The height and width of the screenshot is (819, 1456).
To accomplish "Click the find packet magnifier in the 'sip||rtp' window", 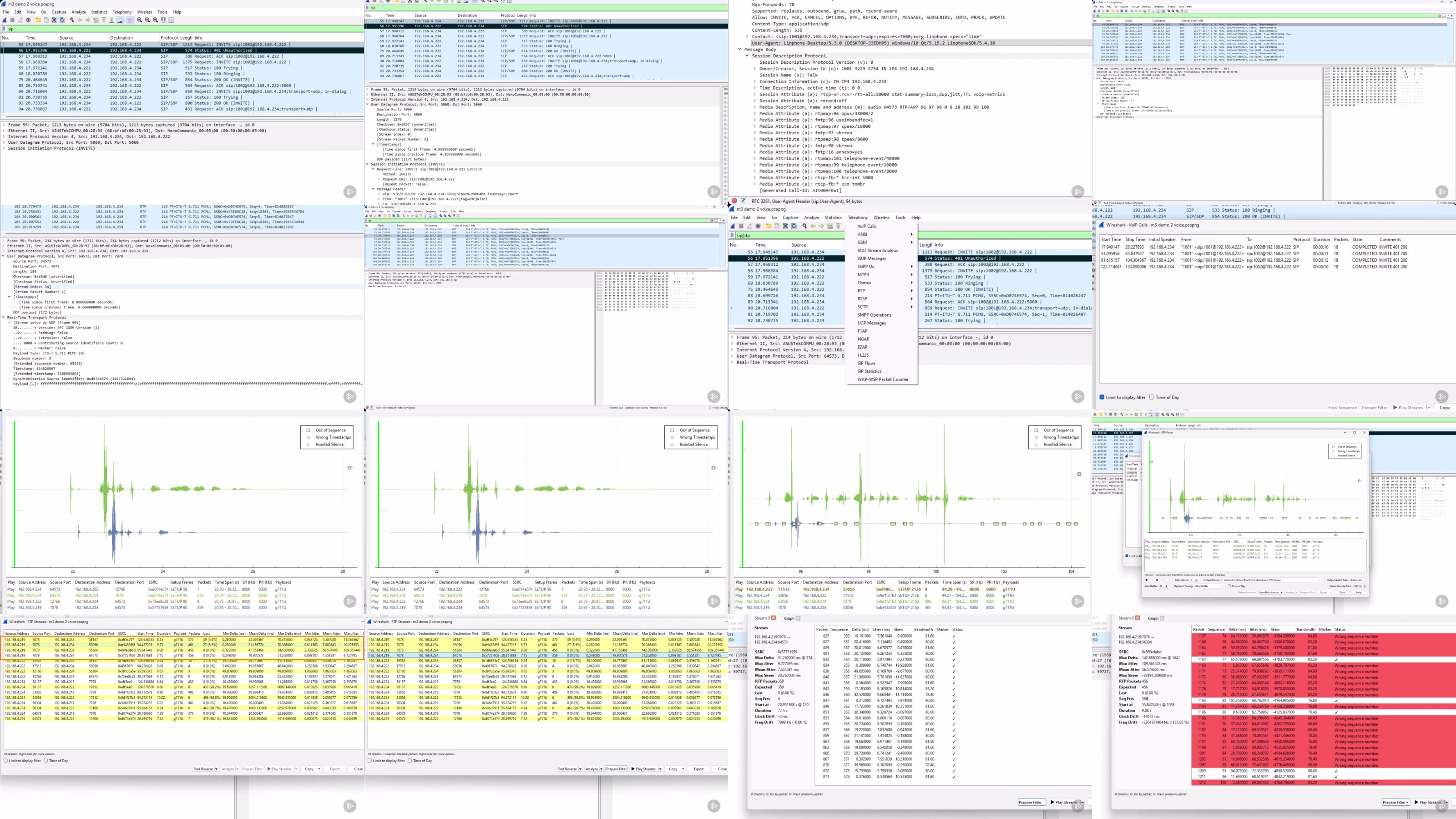I will pyautogui.click(x=805, y=226).
